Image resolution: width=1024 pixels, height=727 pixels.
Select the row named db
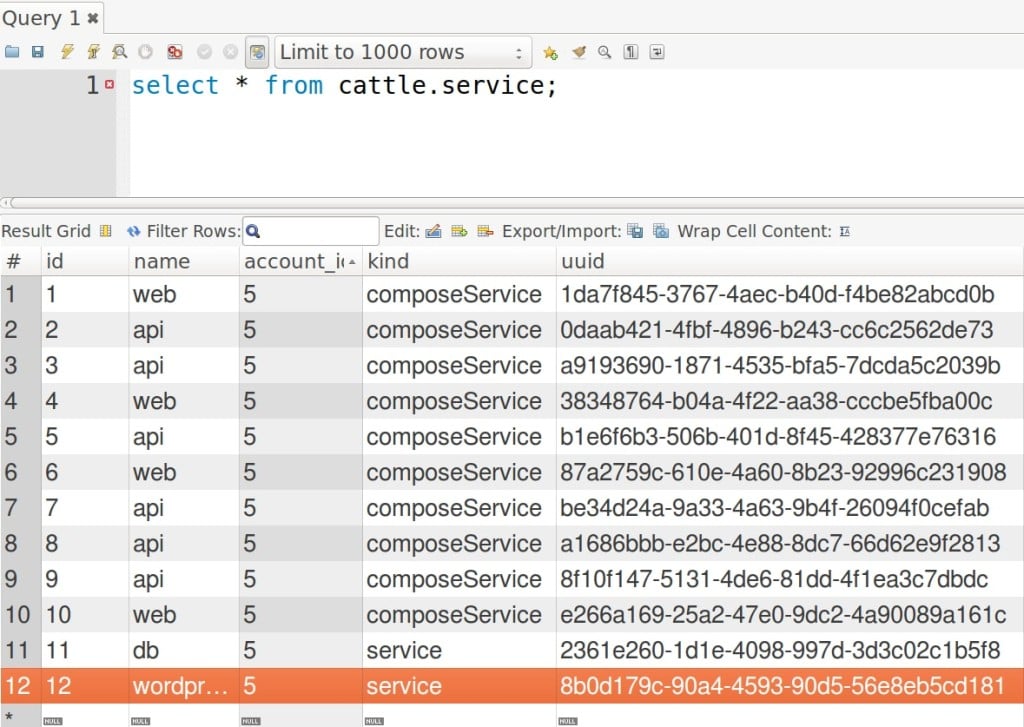coord(148,650)
